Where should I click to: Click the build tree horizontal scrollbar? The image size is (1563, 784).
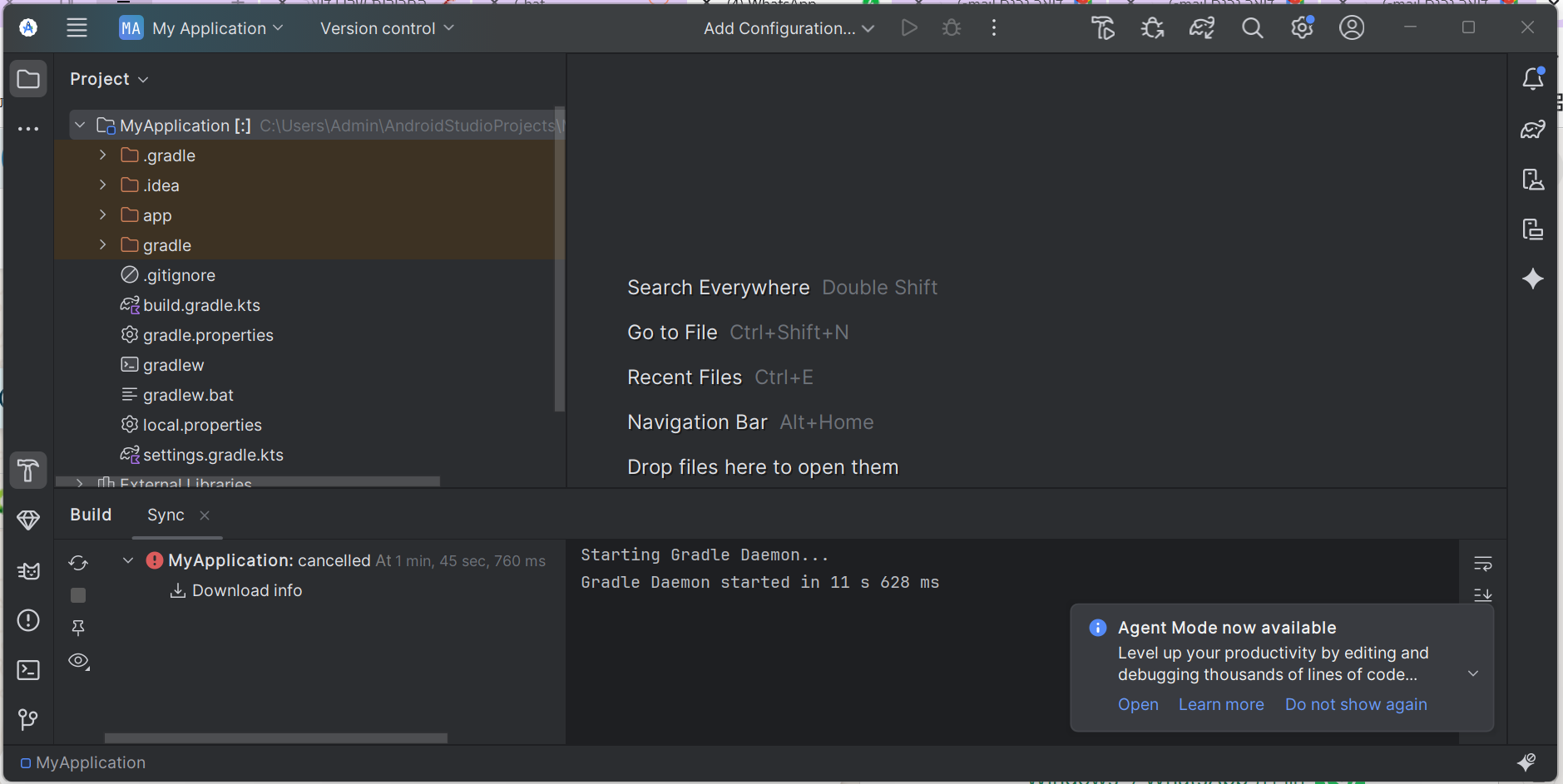click(x=275, y=738)
